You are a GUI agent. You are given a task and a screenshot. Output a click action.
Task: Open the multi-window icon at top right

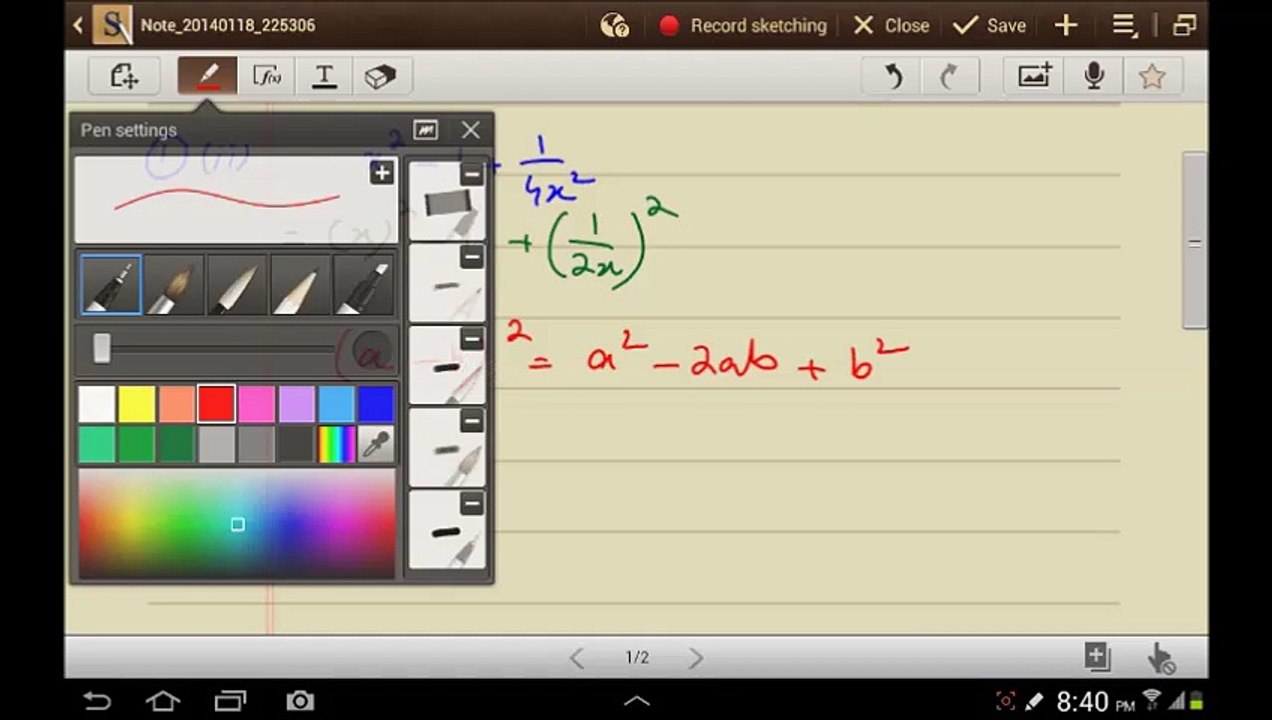click(1184, 26)
